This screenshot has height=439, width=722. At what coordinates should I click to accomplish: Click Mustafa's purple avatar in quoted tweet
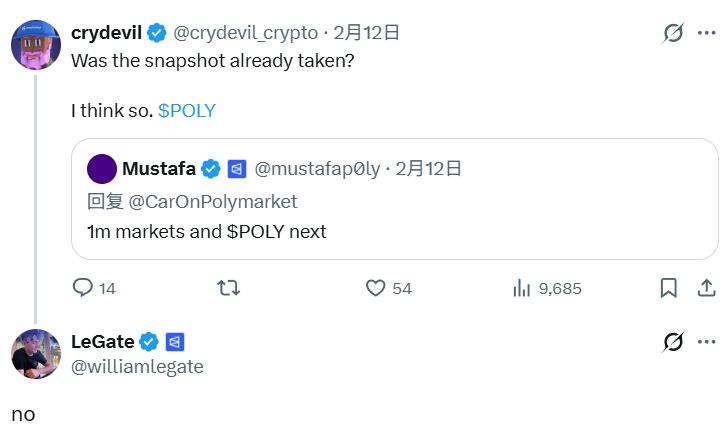point(101,168)
